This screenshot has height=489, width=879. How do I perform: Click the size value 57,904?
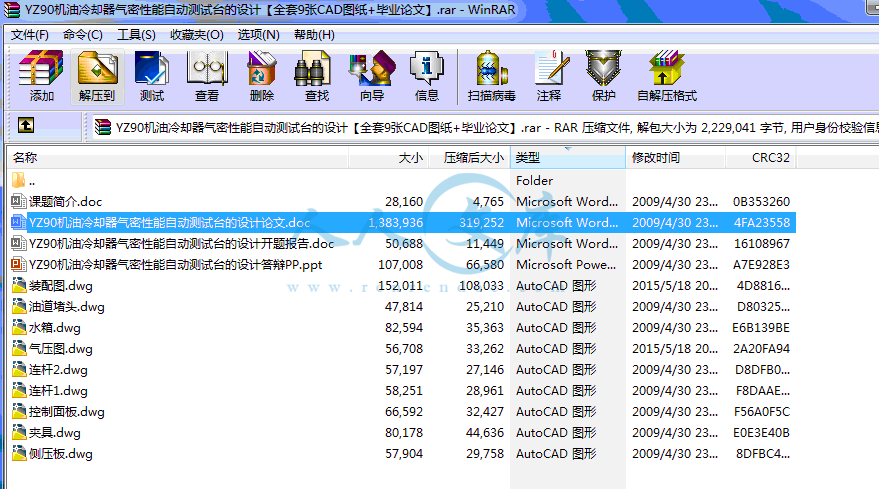(404, 454)
